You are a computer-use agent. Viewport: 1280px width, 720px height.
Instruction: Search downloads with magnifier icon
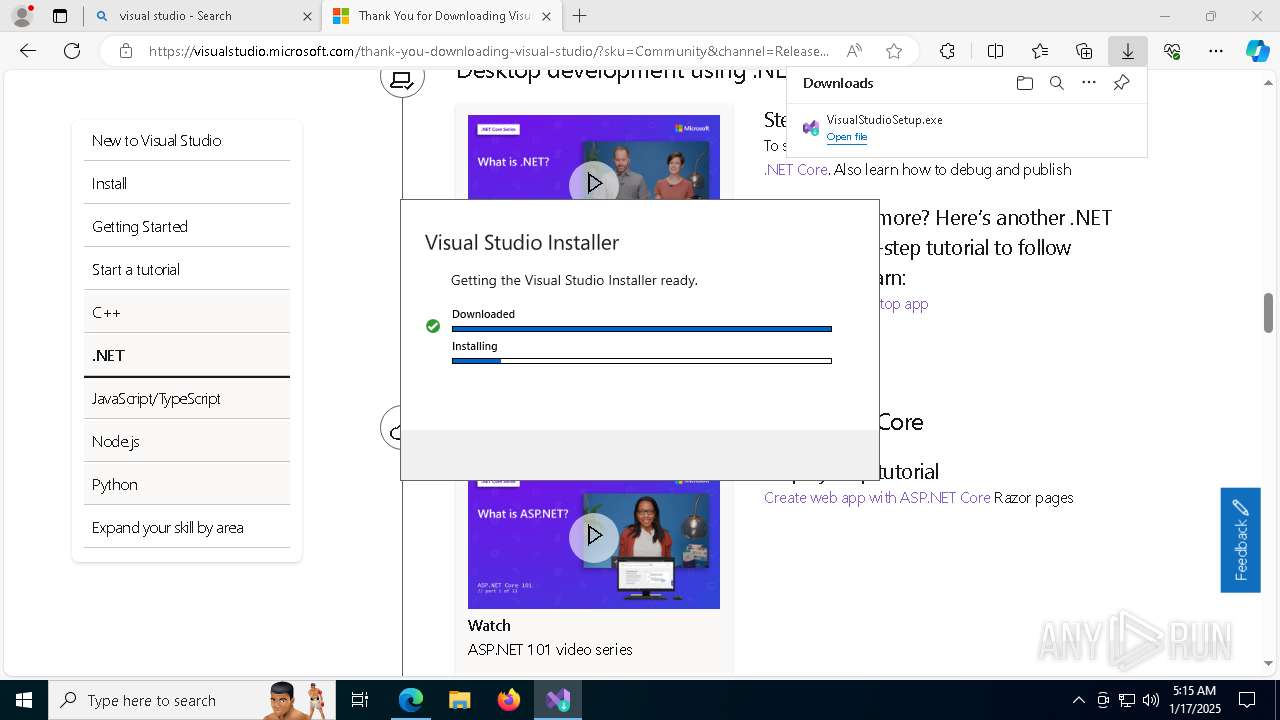[x=1056, y=83]
